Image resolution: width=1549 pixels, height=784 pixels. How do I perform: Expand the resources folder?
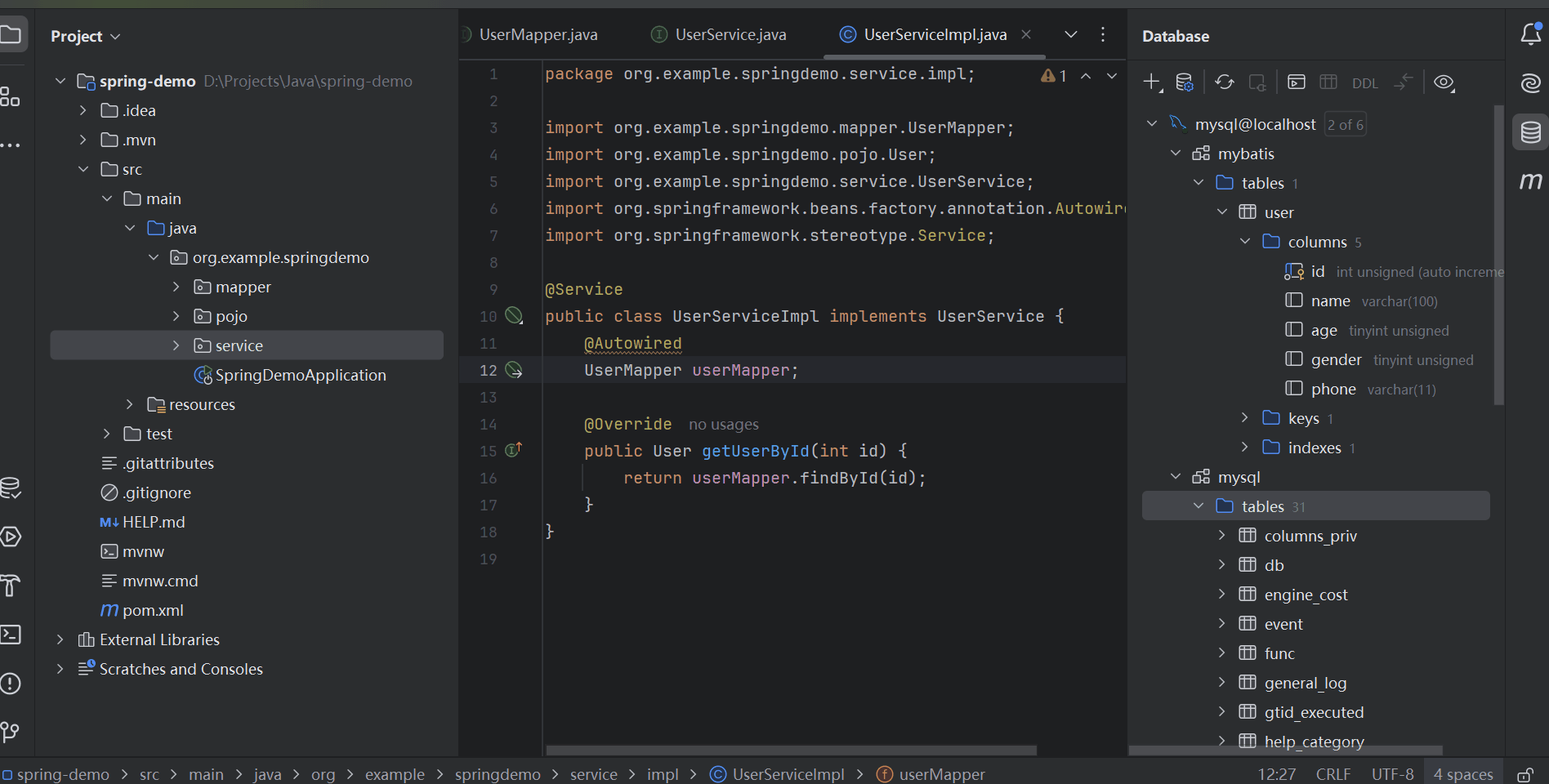pyautogui.click(x=129, y=404)
